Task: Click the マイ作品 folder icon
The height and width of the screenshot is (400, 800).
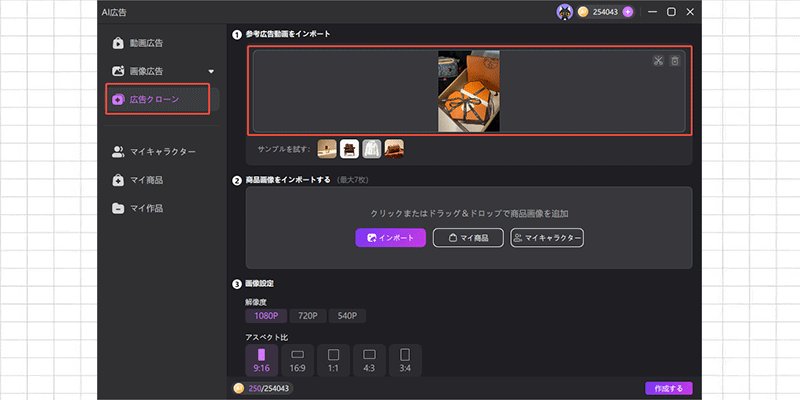Action: (118, 208)
